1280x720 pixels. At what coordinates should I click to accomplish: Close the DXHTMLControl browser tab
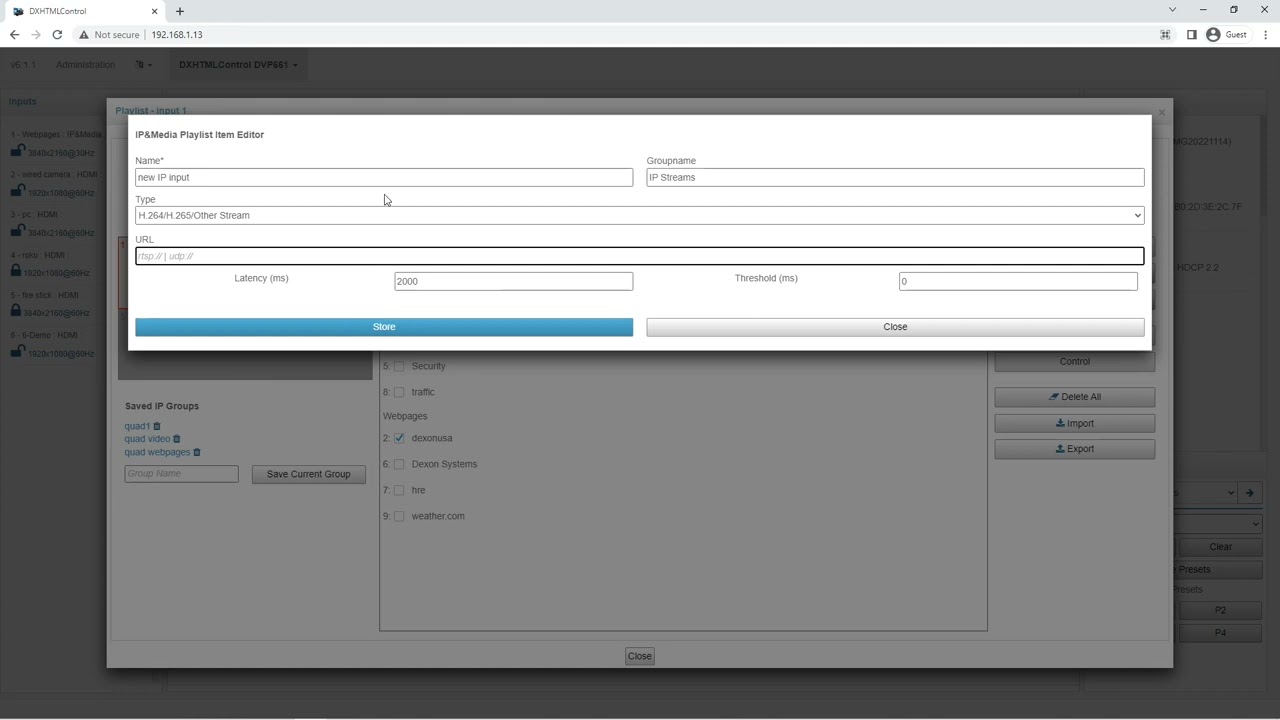[155, 11]
